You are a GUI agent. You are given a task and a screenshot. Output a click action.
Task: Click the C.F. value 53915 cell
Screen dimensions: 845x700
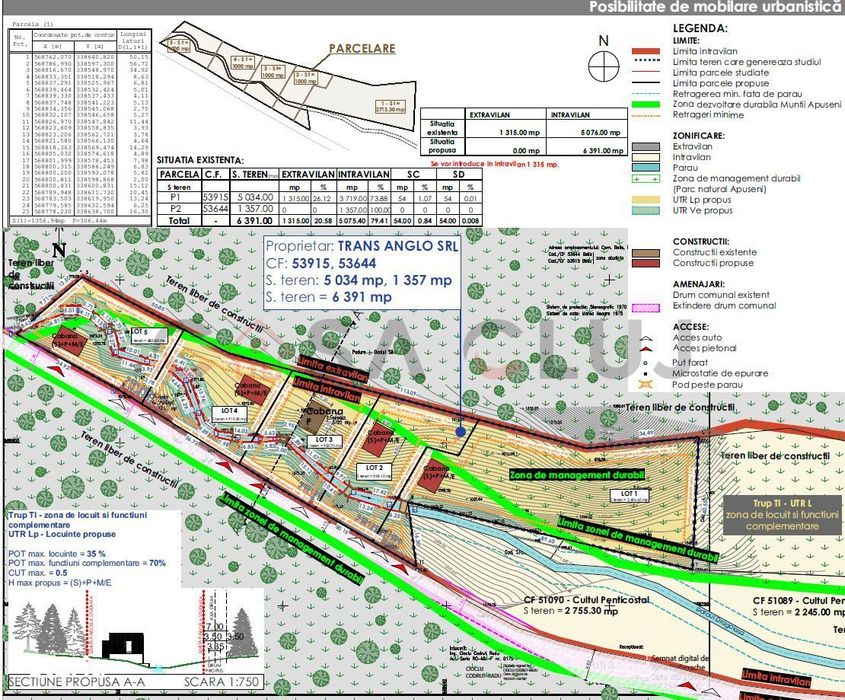[216, 198]
